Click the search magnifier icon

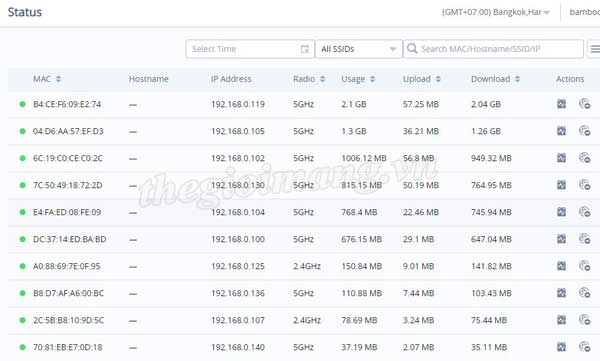point(412,49)
